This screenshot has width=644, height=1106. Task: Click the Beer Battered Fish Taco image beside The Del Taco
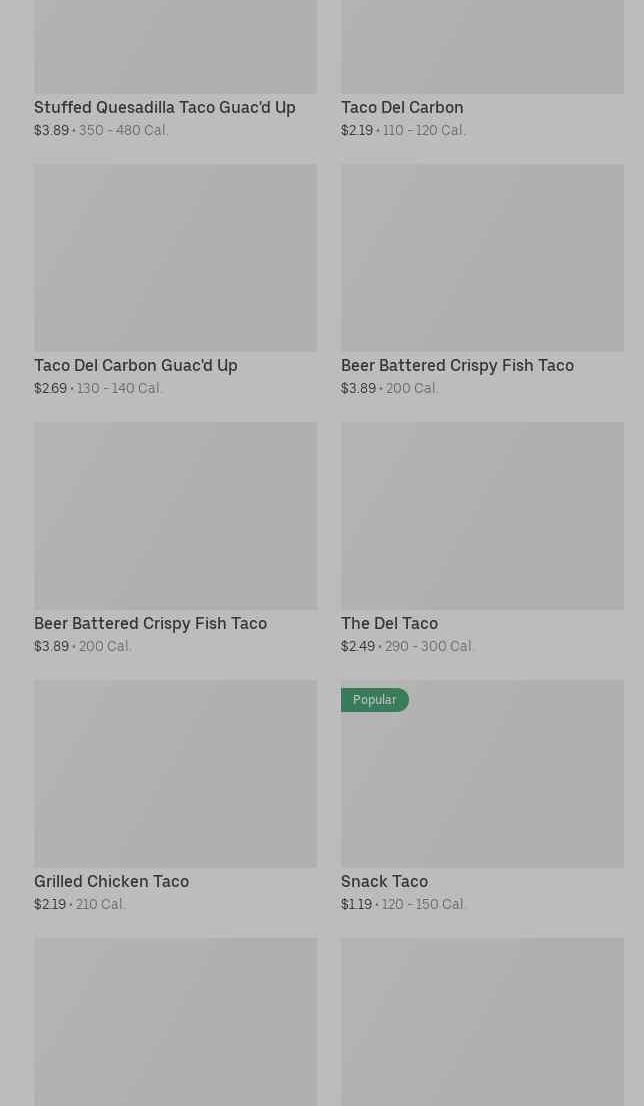tap(175, 516)
